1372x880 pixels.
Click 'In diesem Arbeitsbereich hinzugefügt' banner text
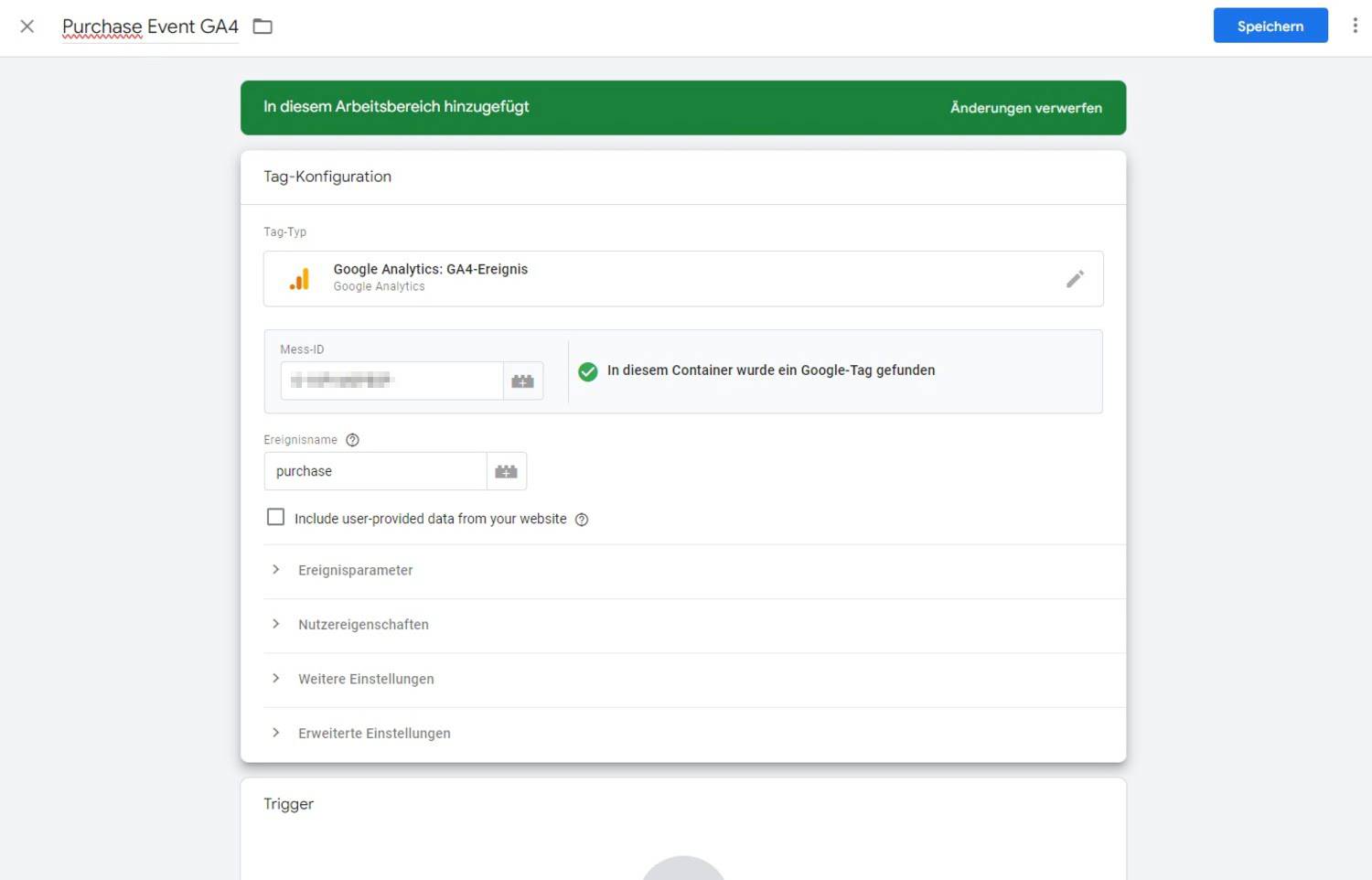(x=396, y=107)
